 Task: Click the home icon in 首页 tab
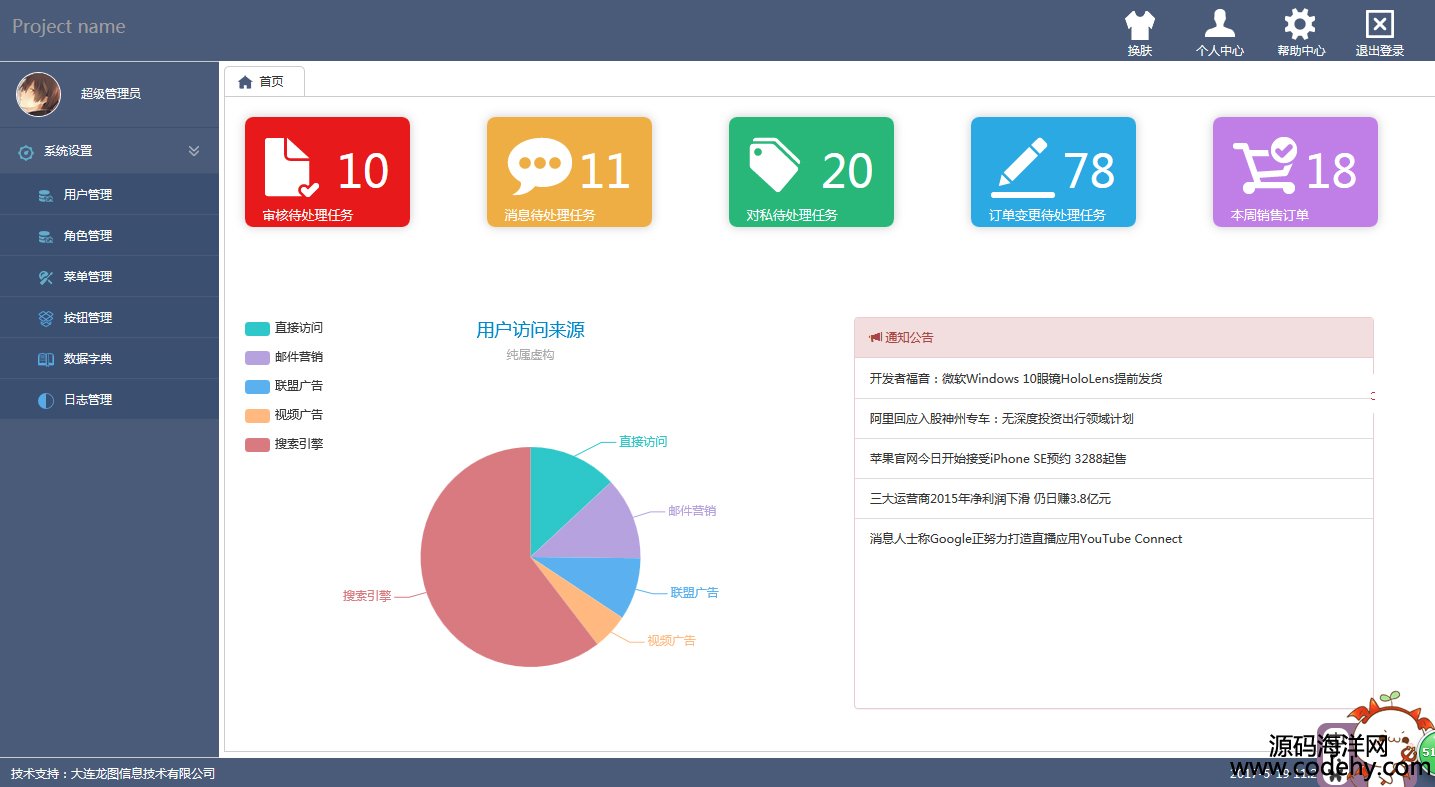245,82
